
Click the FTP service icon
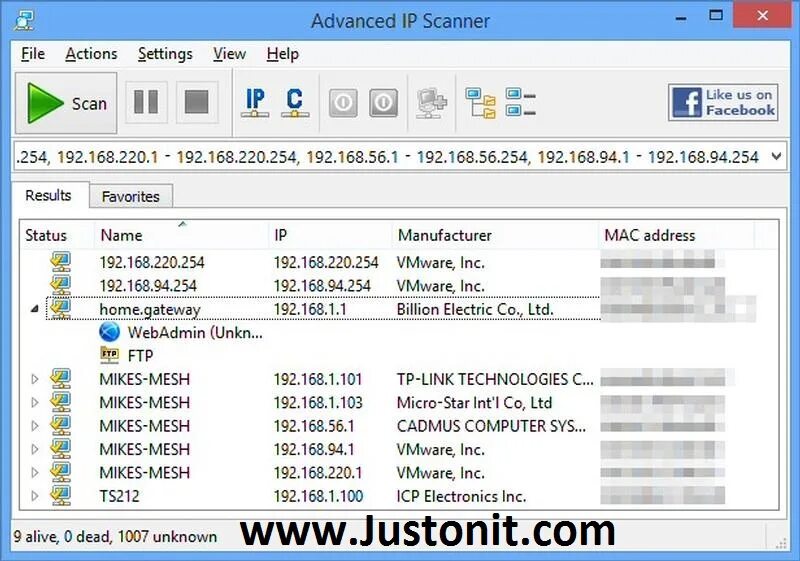(110, 355)
